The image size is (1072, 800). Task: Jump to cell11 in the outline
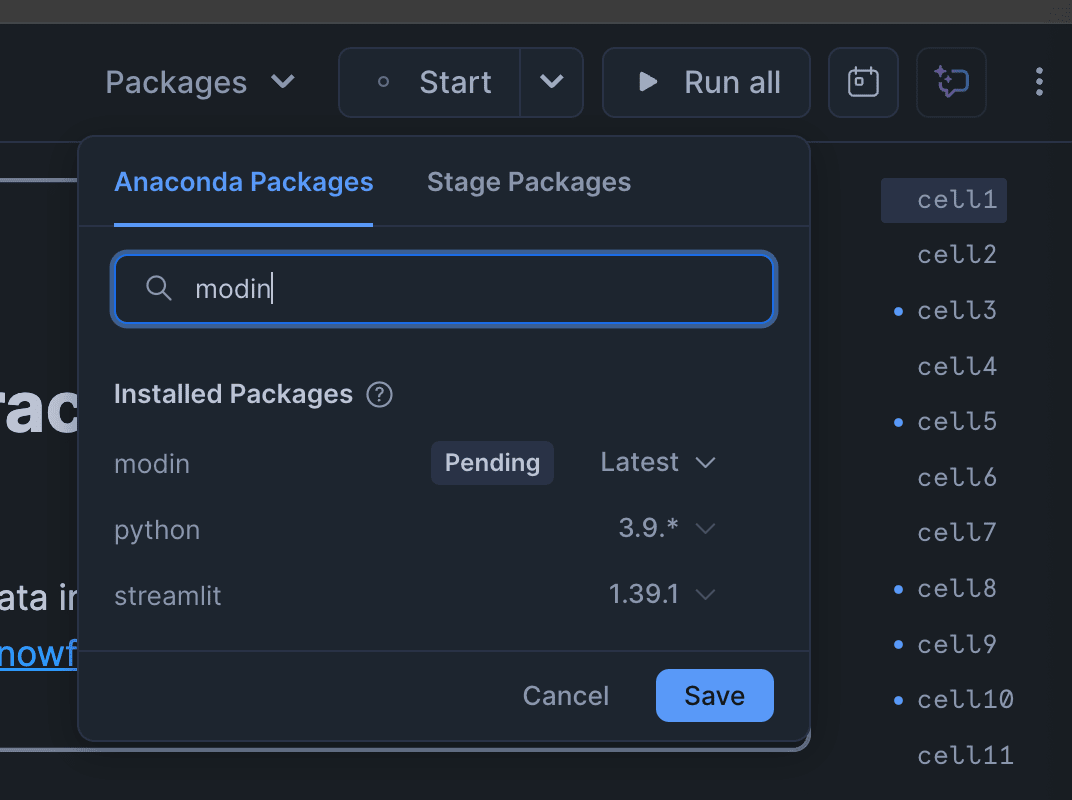(x=965, y=756)
